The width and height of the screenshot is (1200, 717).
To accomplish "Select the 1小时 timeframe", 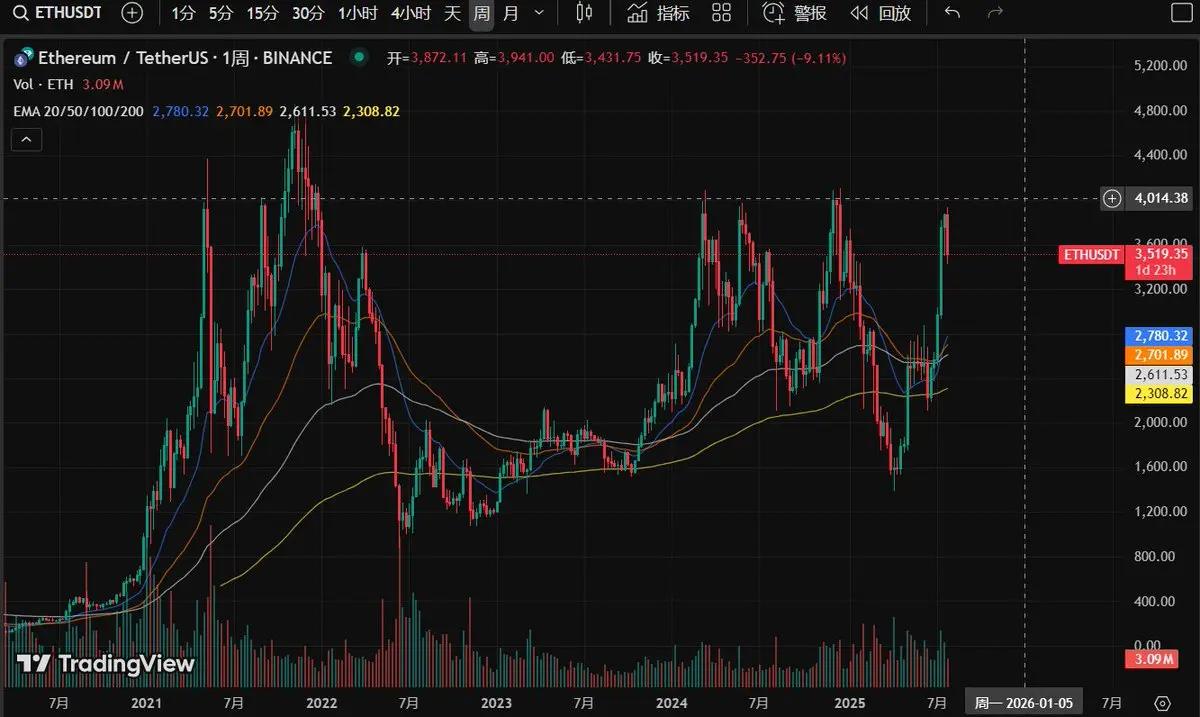I will 358,13.
